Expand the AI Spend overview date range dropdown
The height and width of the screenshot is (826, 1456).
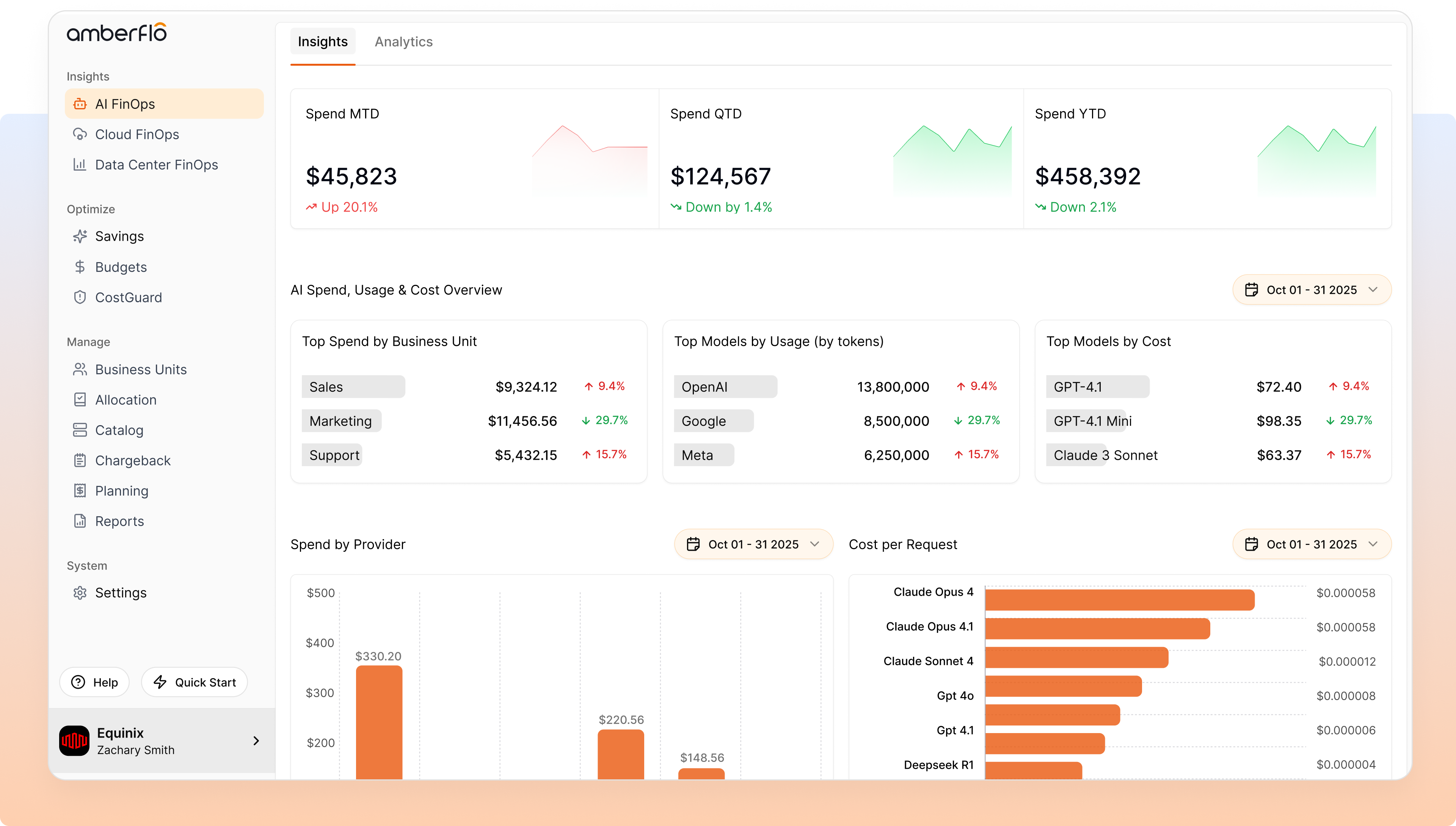(x=1312, y=290)
